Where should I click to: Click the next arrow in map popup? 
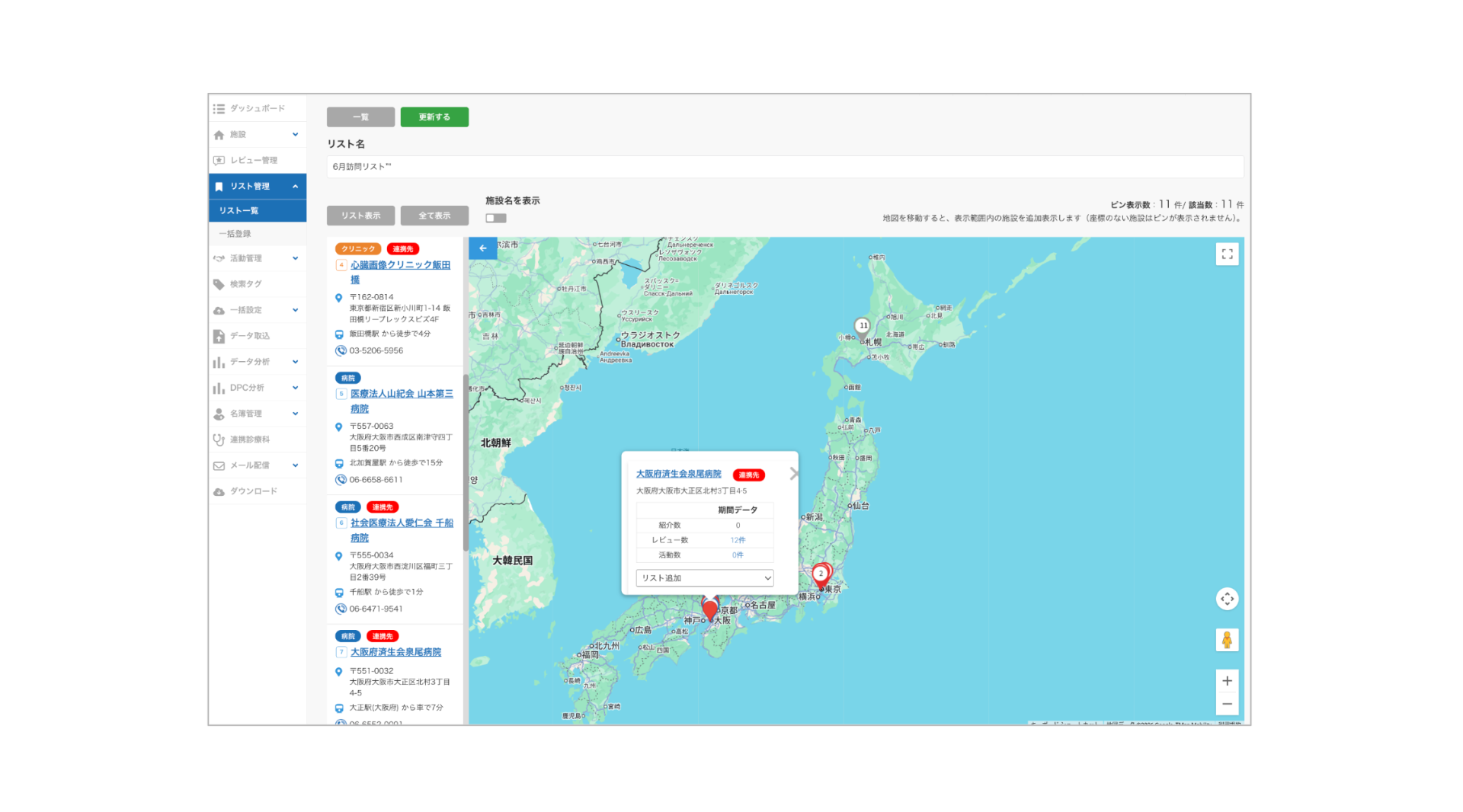click(793, 474)
